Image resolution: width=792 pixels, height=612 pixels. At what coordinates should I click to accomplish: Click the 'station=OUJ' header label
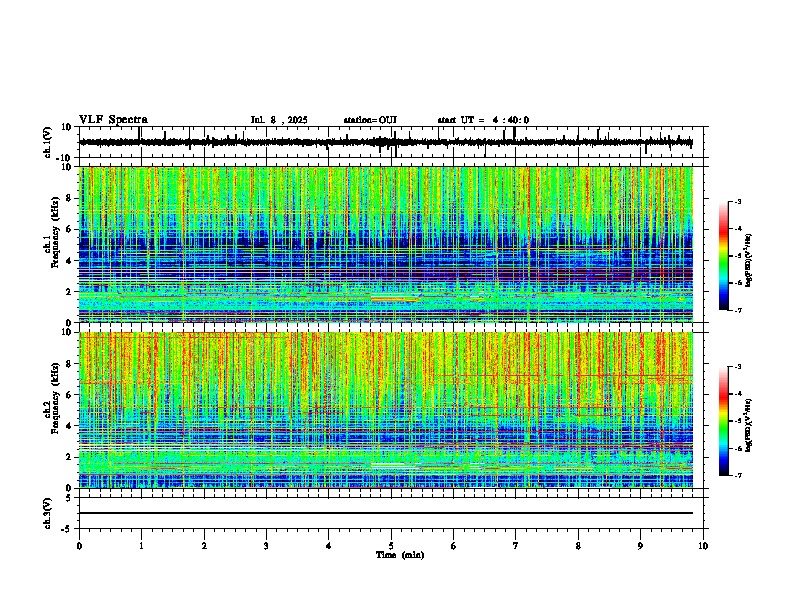click(x=370, y=120)
